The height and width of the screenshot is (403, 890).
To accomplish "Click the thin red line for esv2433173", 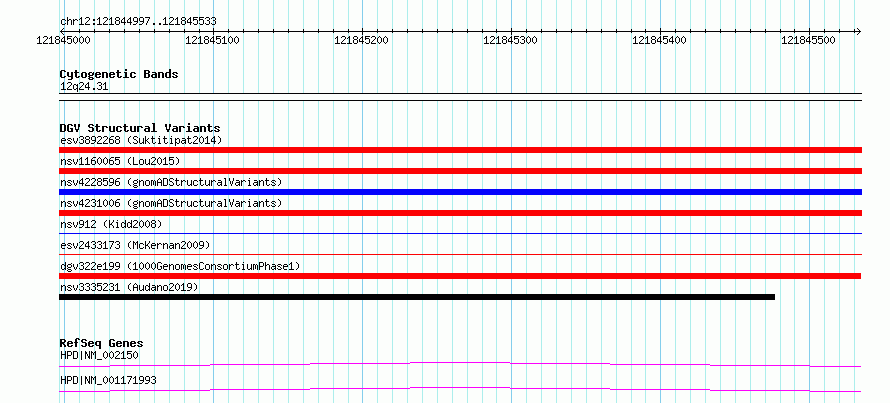I will [x=460, y=254].
